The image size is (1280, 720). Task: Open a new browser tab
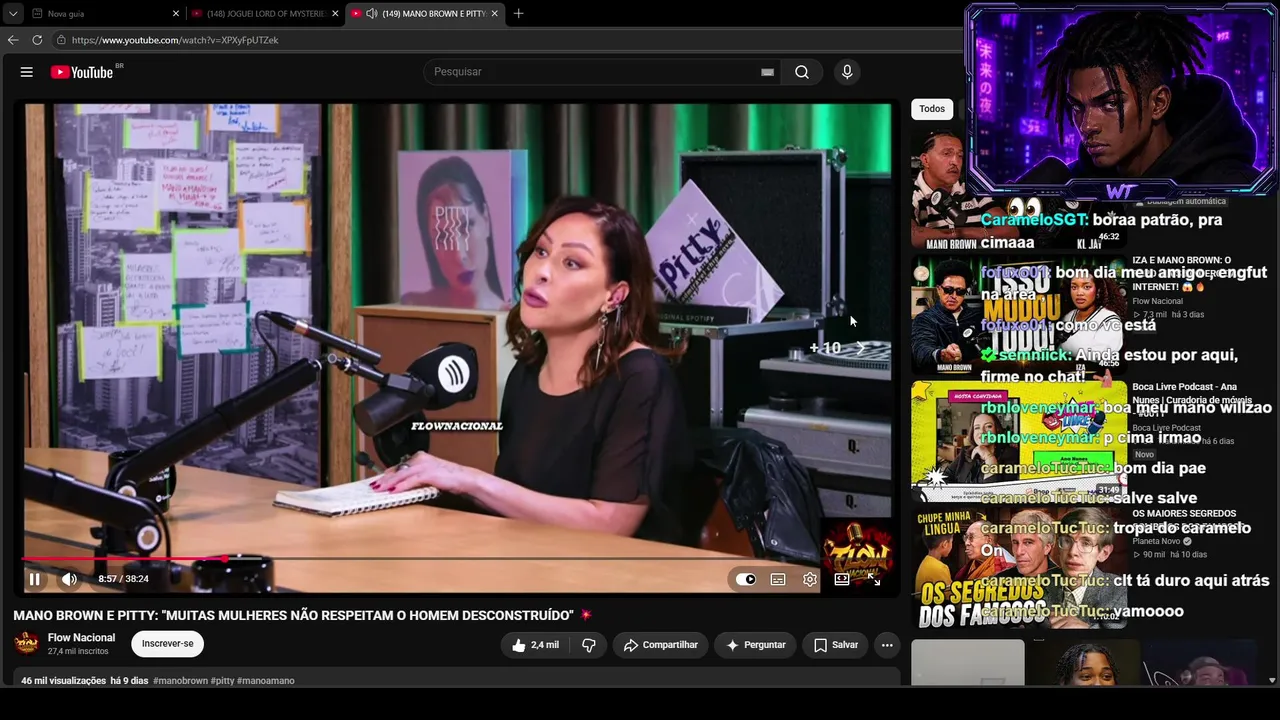point(518,14)
